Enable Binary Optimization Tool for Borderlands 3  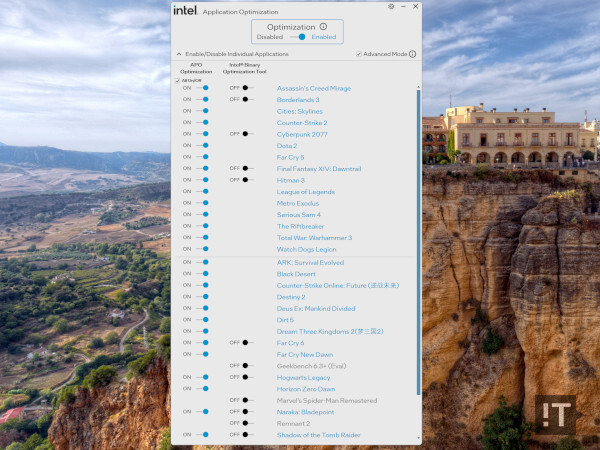(248, 99)
